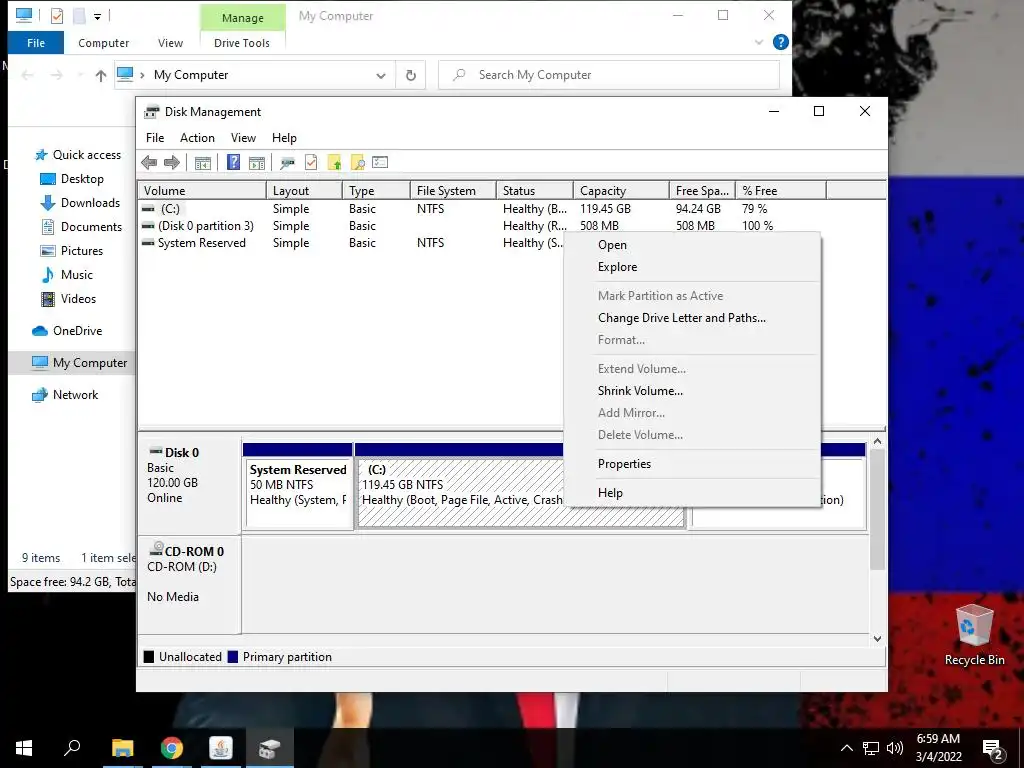Click the checklist settings toolbar icon
Screen dimensions: 1024x768
[x=380, y=162]
